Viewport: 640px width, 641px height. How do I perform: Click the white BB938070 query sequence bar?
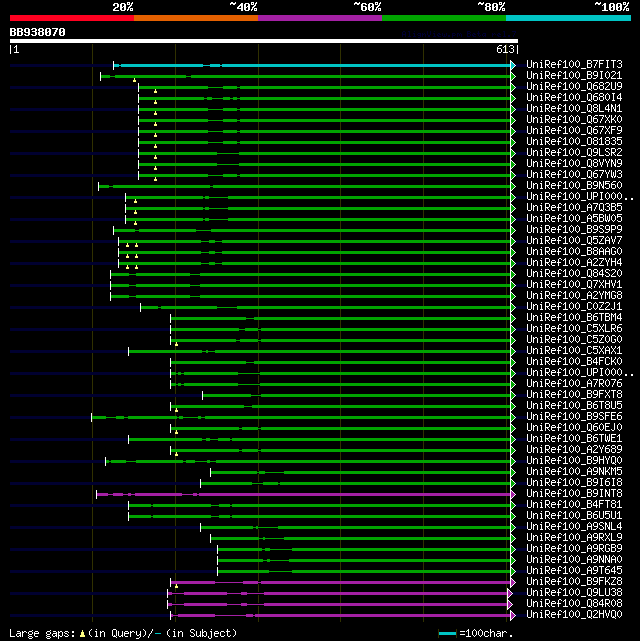click(264, 41)
